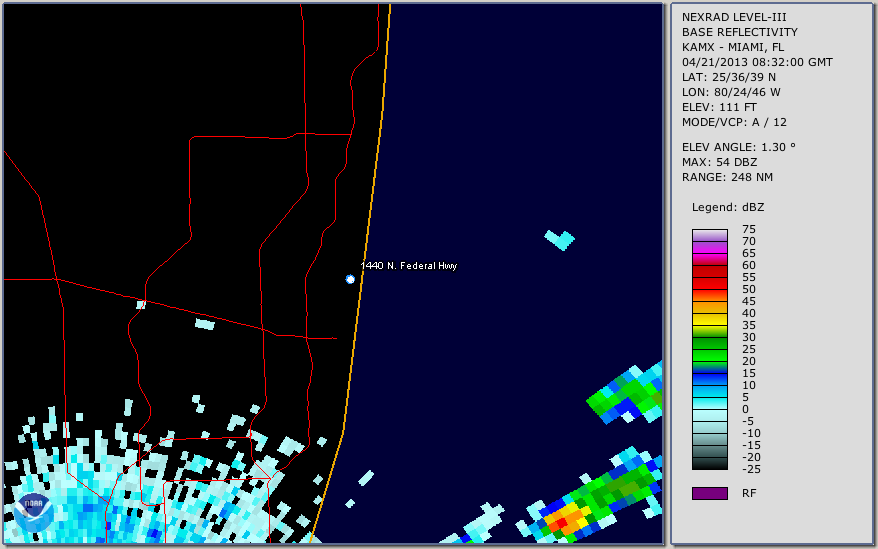This screenshot has width=878, height=549.
Task: Click the small cyan radar echo offshore northeast
Action: (x=560, y=240)
